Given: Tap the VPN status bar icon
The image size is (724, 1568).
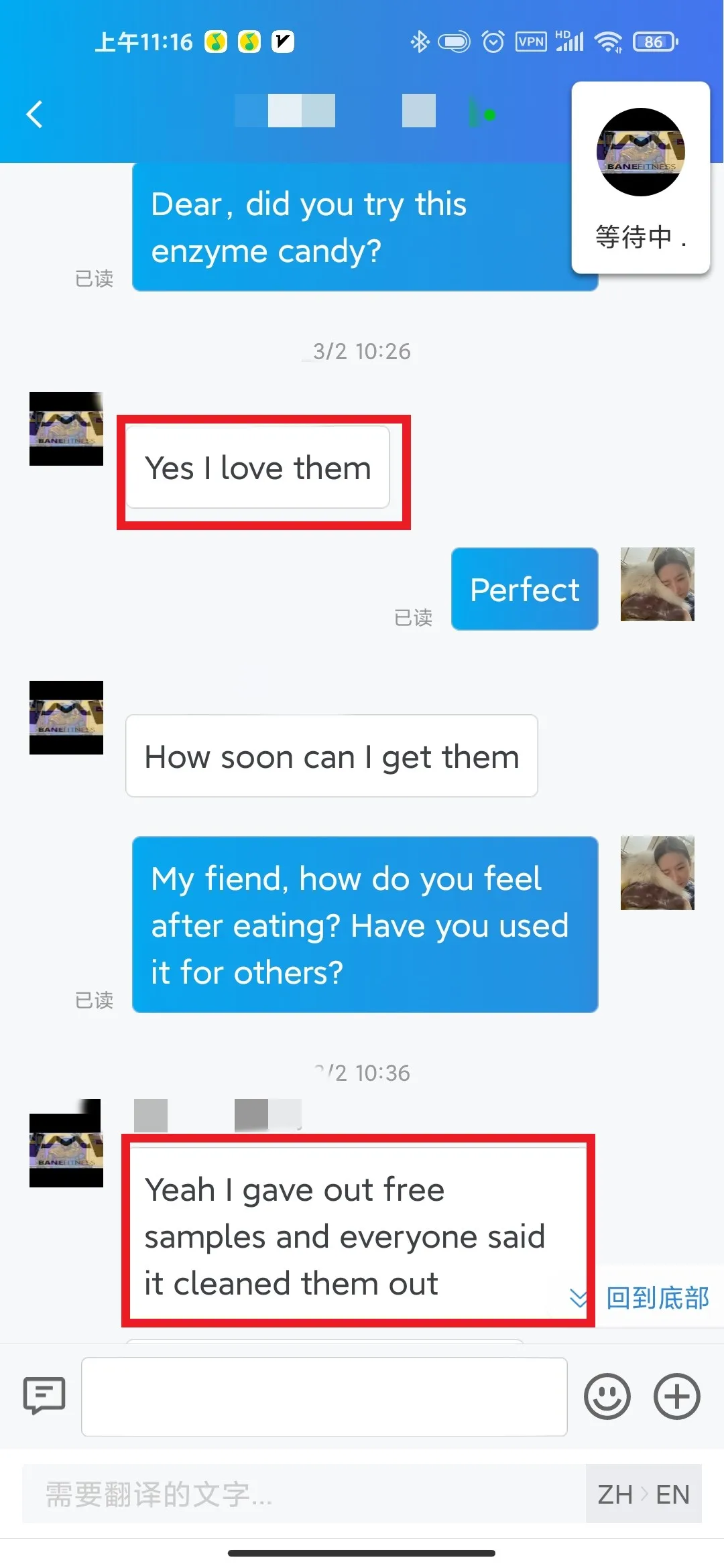Looking at the screenshot, I should tap(531, 42).
